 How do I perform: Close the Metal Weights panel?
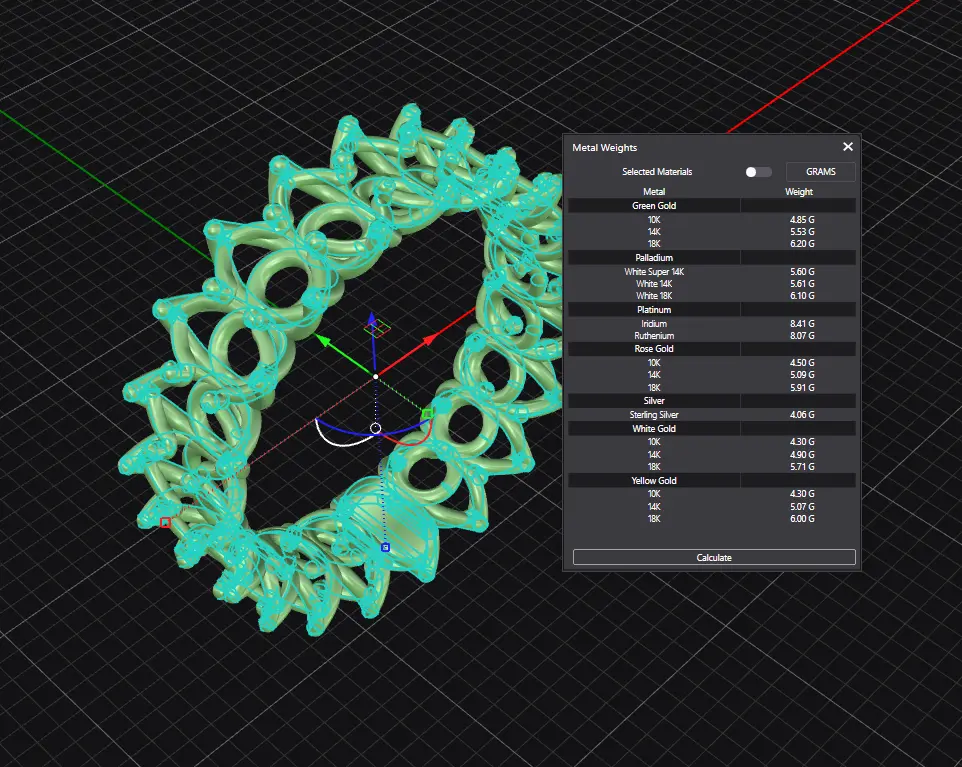[848, 147]
